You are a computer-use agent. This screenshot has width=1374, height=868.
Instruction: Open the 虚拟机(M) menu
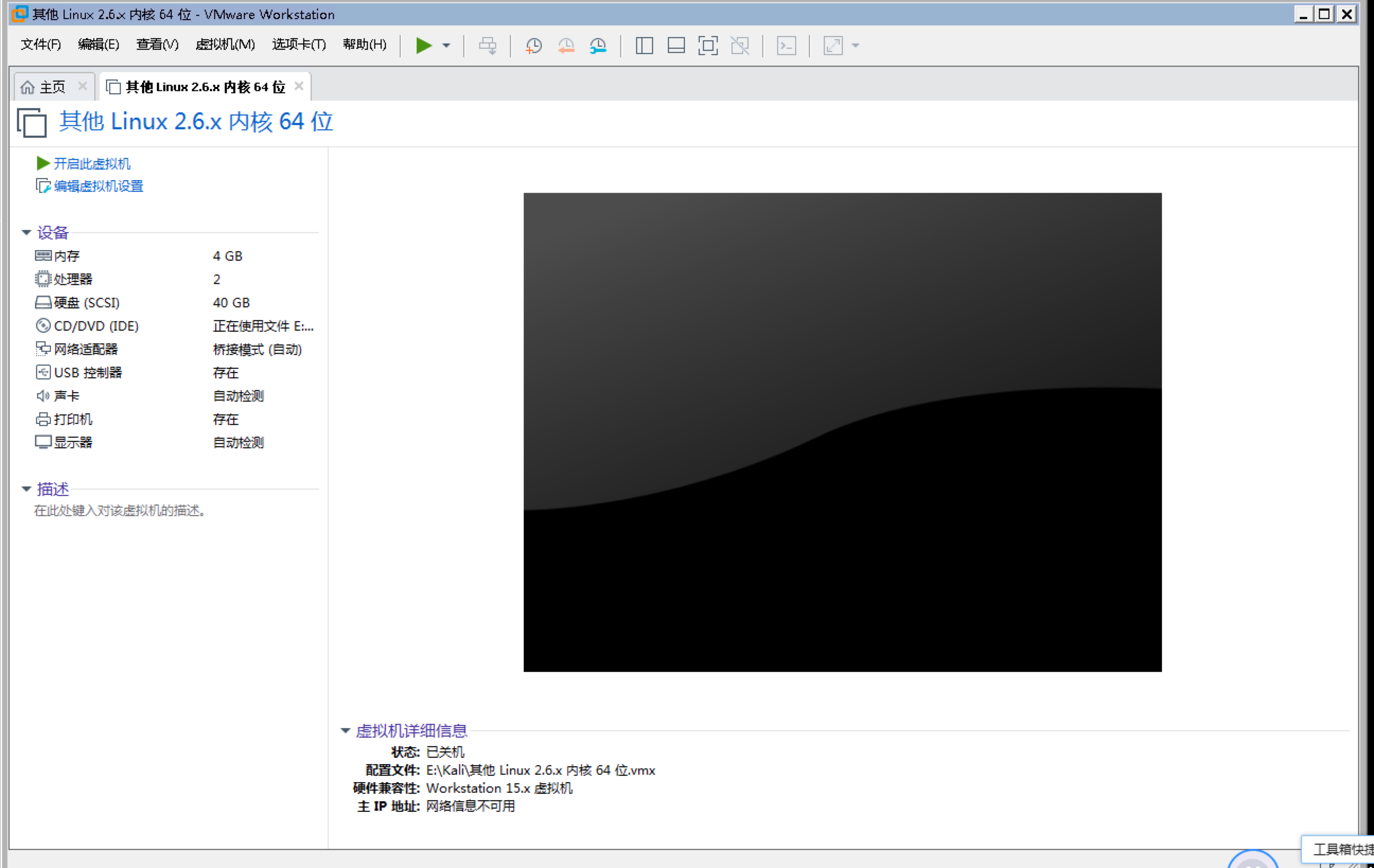coord(225,45)
